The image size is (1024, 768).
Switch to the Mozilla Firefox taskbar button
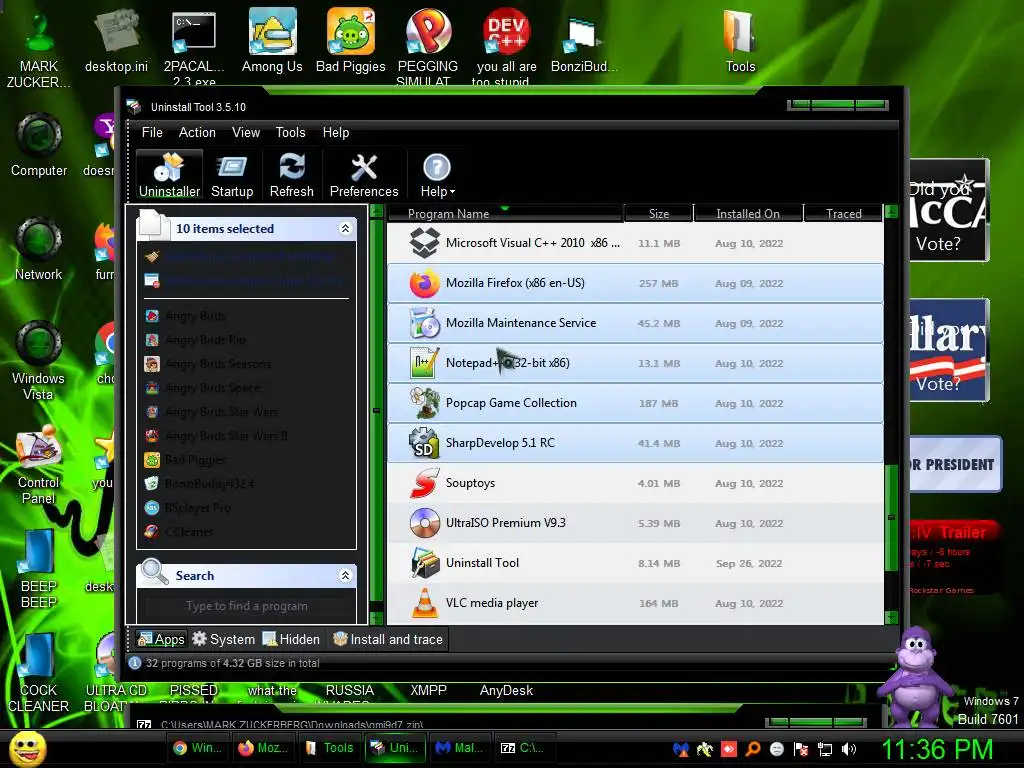point(263,748)
